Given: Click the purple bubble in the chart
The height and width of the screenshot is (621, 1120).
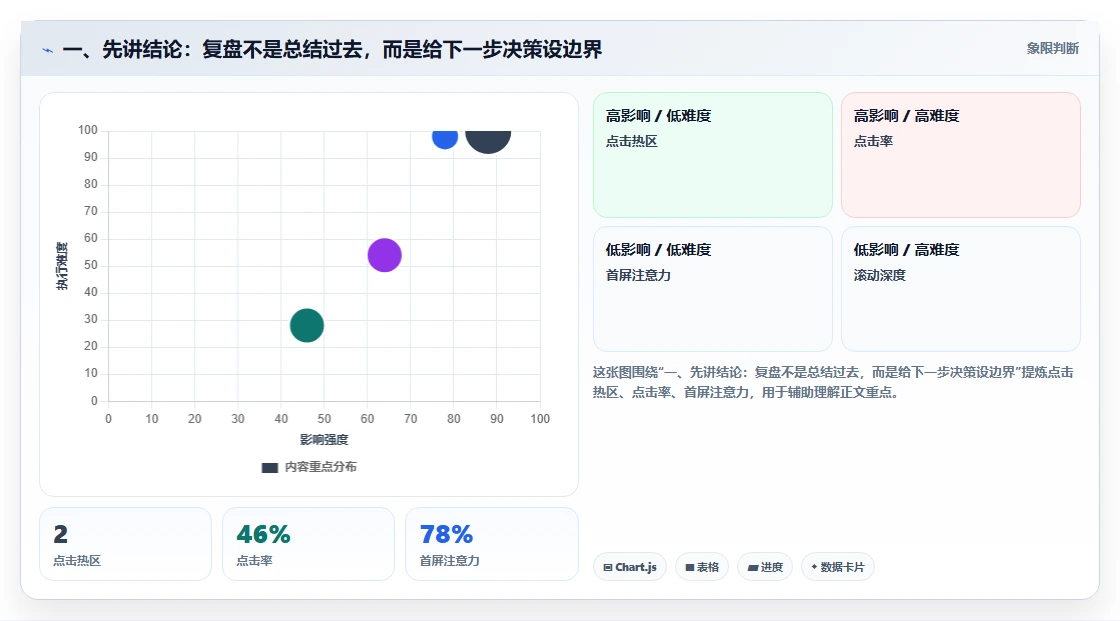Looking at the screenshot, I should point(384,255).
